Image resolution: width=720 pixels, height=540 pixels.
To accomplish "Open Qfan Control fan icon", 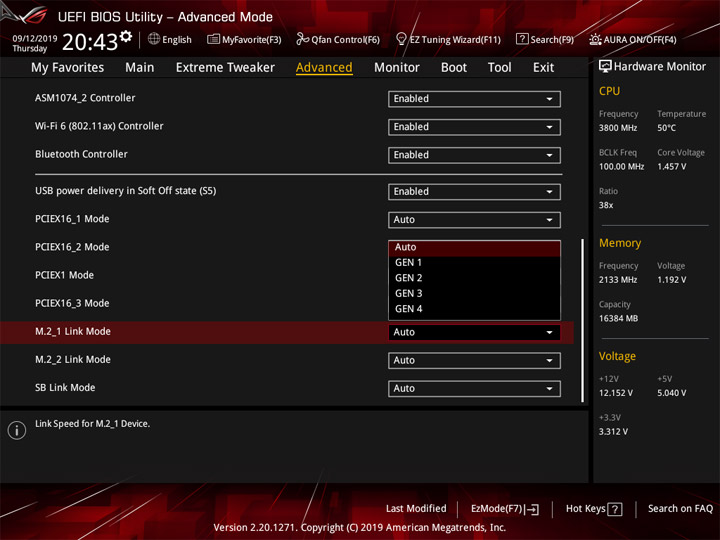I will pyautogui.click(x=303, y=39).
